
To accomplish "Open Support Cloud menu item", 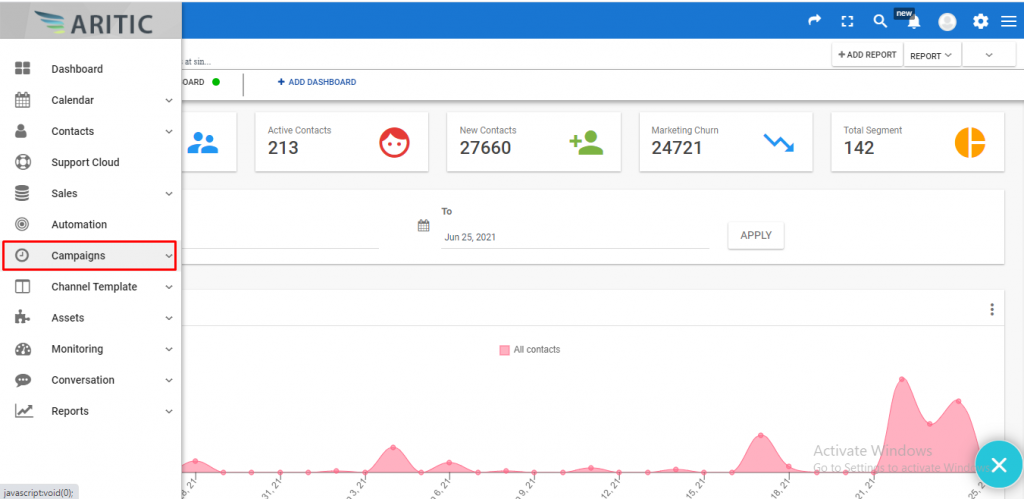I will [86, 162].
